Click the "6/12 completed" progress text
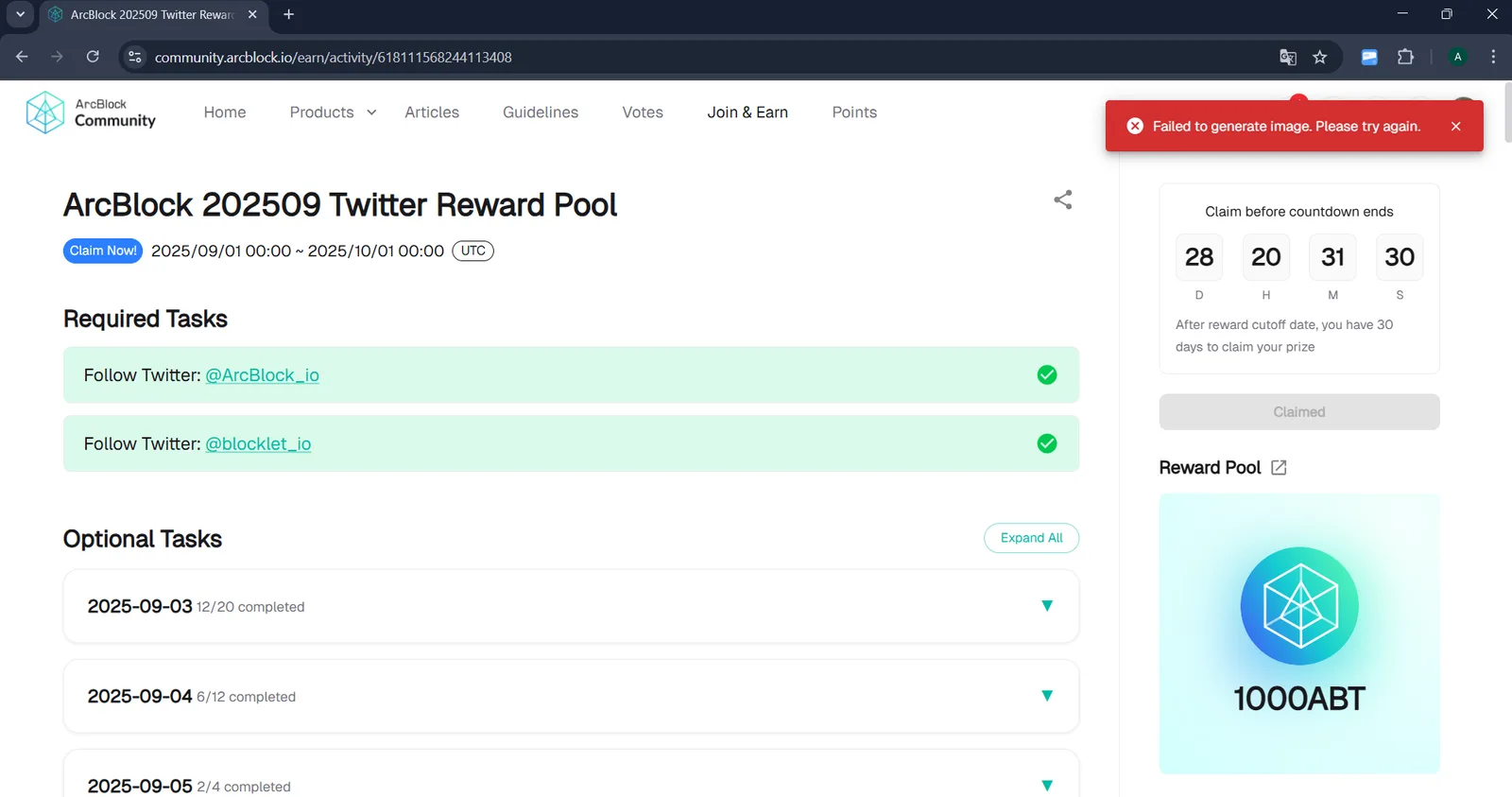This screenshot has height=797, width=1512. click(x=246, y=697)
